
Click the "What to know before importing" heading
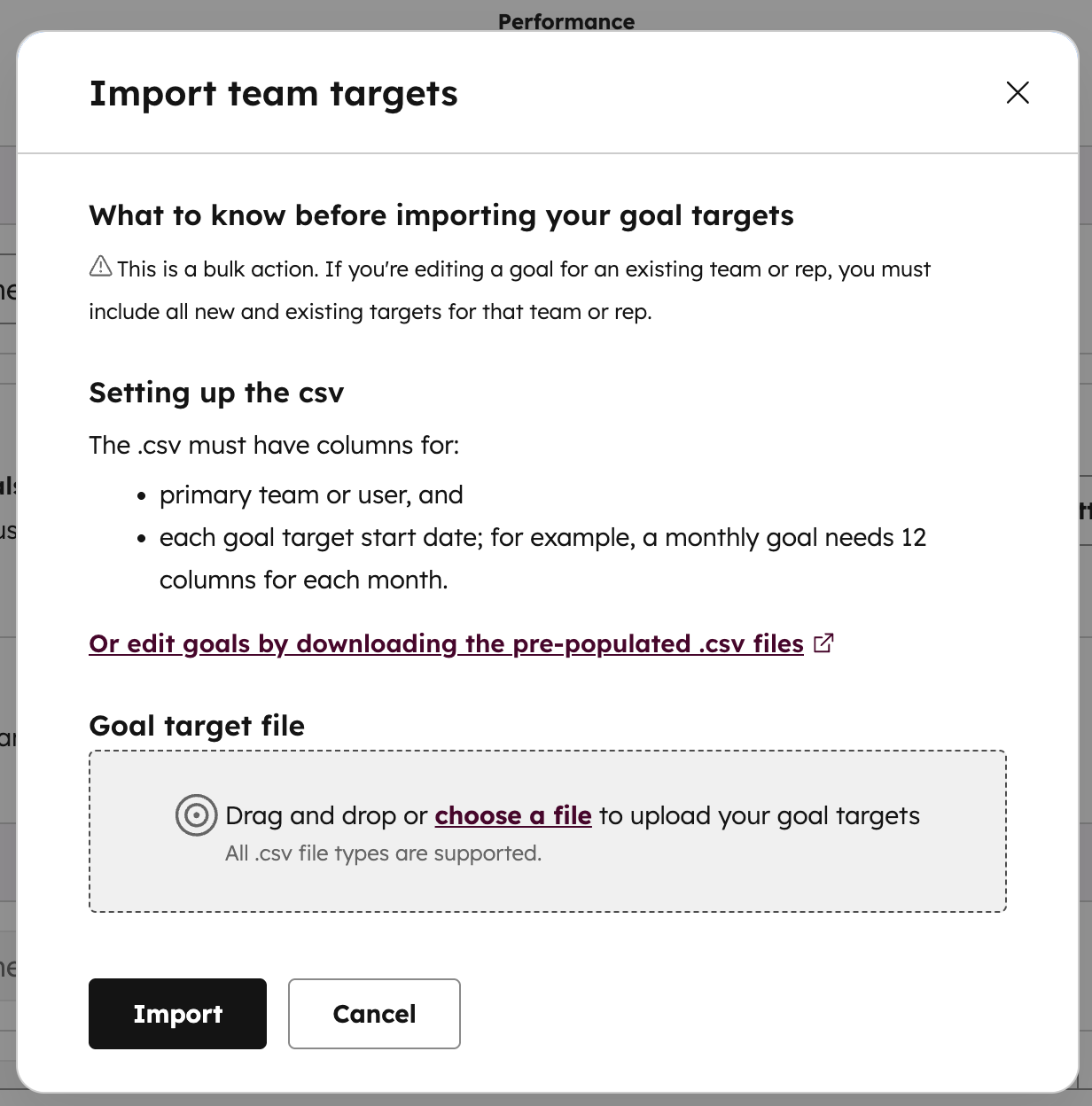pos(441,215)
